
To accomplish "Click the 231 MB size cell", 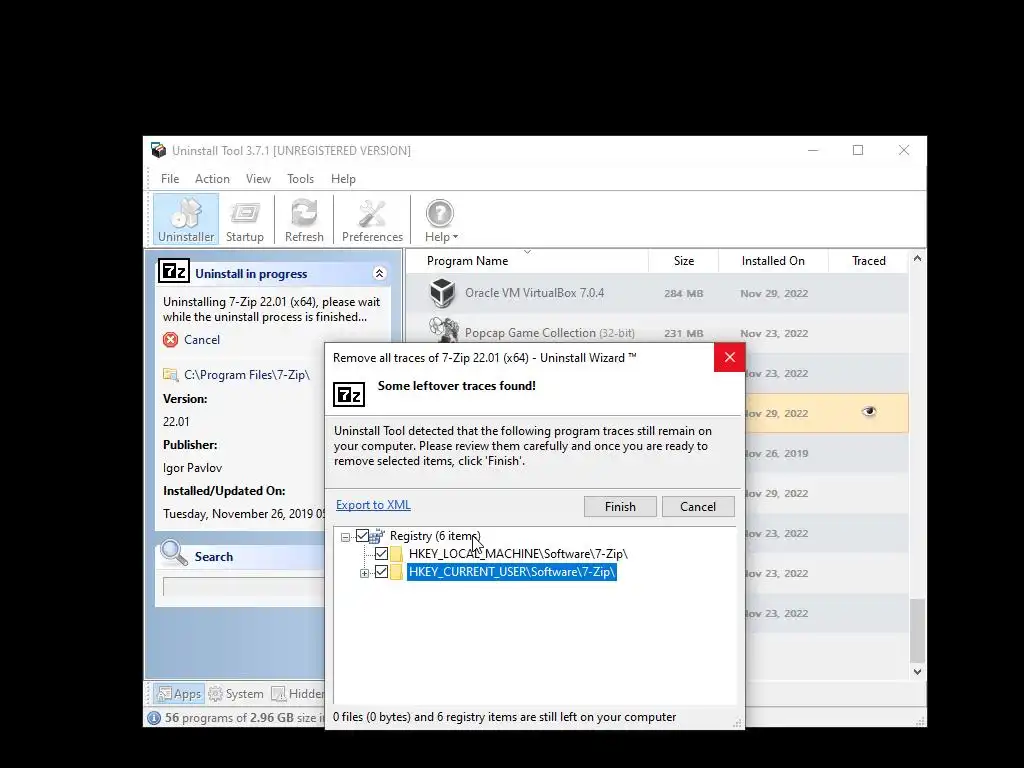I will click(x=684, y=334).
